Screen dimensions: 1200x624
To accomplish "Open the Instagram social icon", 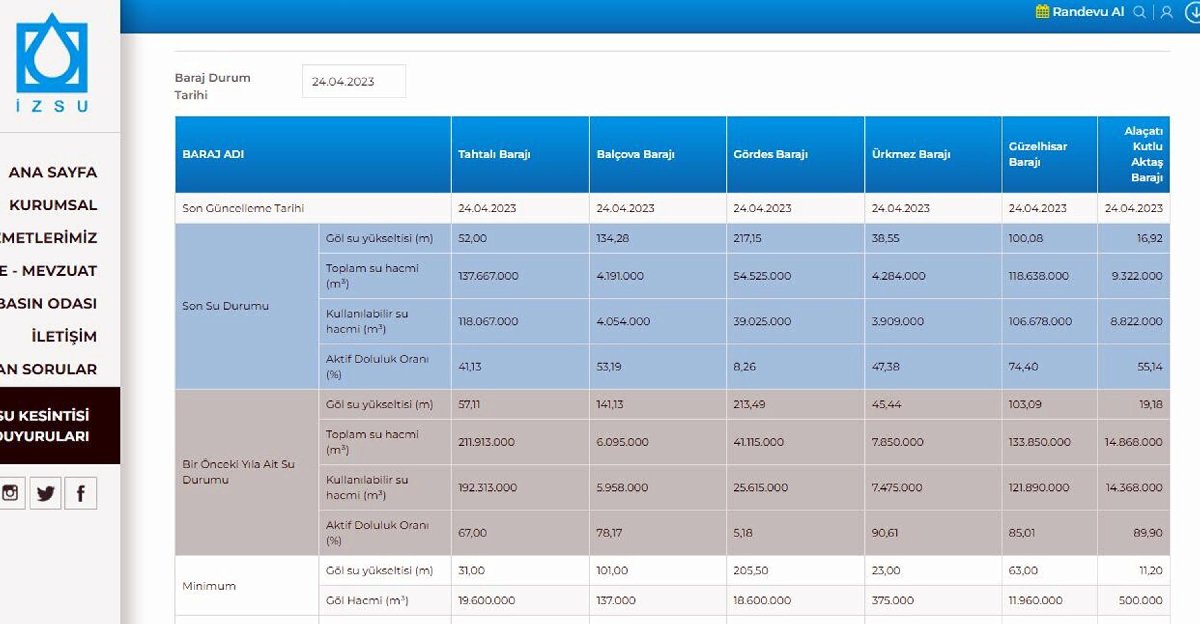I will click(11, 493).
